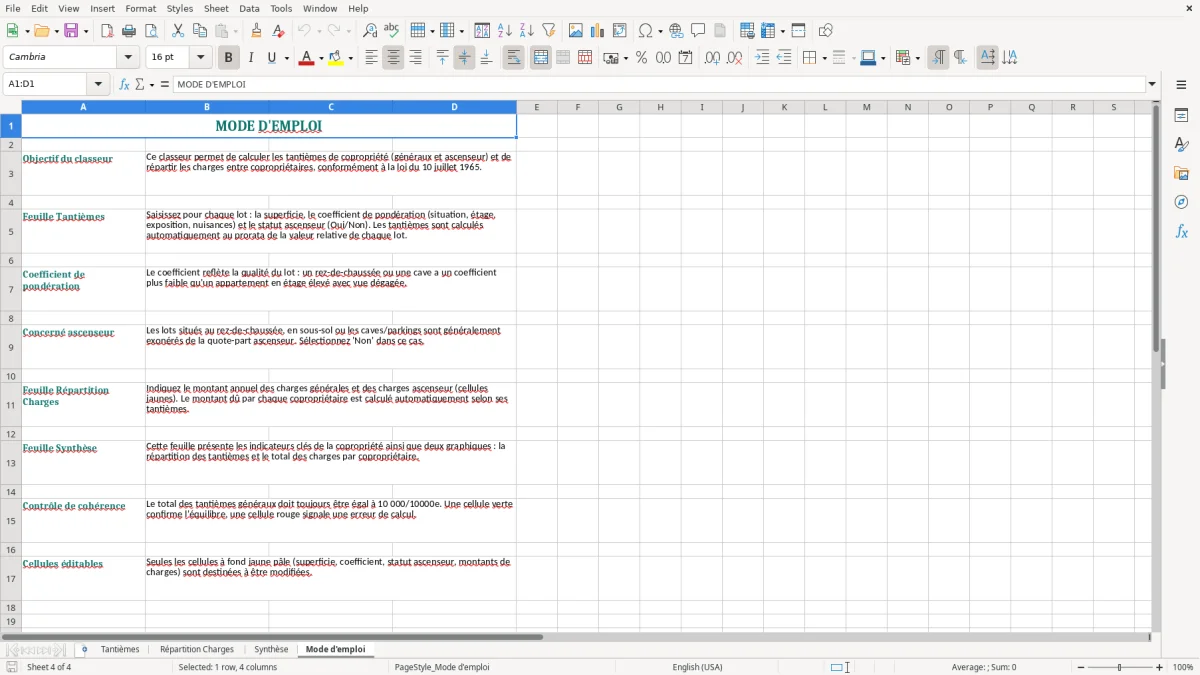The width and height of the screenshot is (1200, 675).
Task: Insert an image
Action: (x=576, y=31)
